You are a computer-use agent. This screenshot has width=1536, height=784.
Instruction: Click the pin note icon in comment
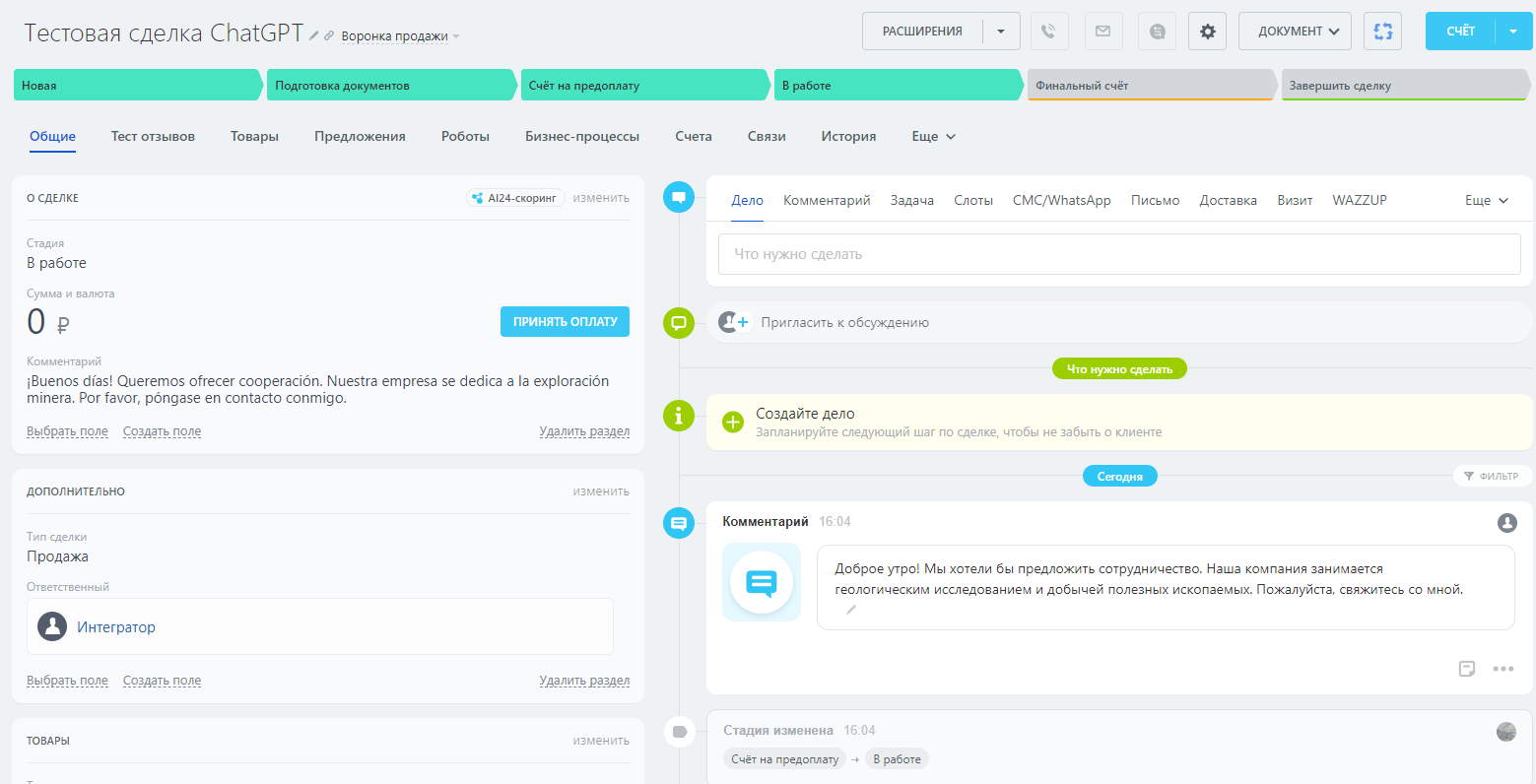point(1467,669)
